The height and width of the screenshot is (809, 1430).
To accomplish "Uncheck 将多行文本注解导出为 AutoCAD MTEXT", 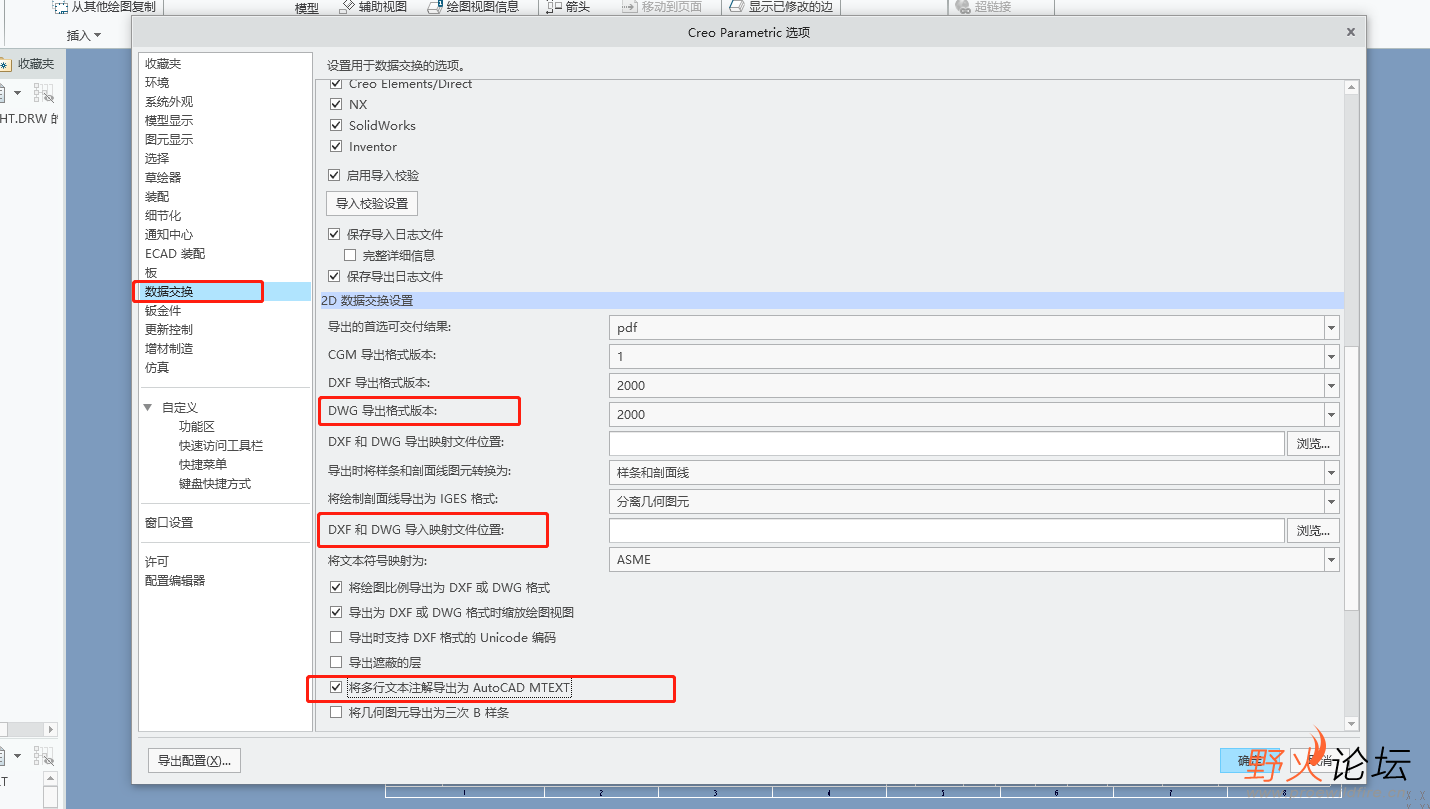I will coord(336,687).
